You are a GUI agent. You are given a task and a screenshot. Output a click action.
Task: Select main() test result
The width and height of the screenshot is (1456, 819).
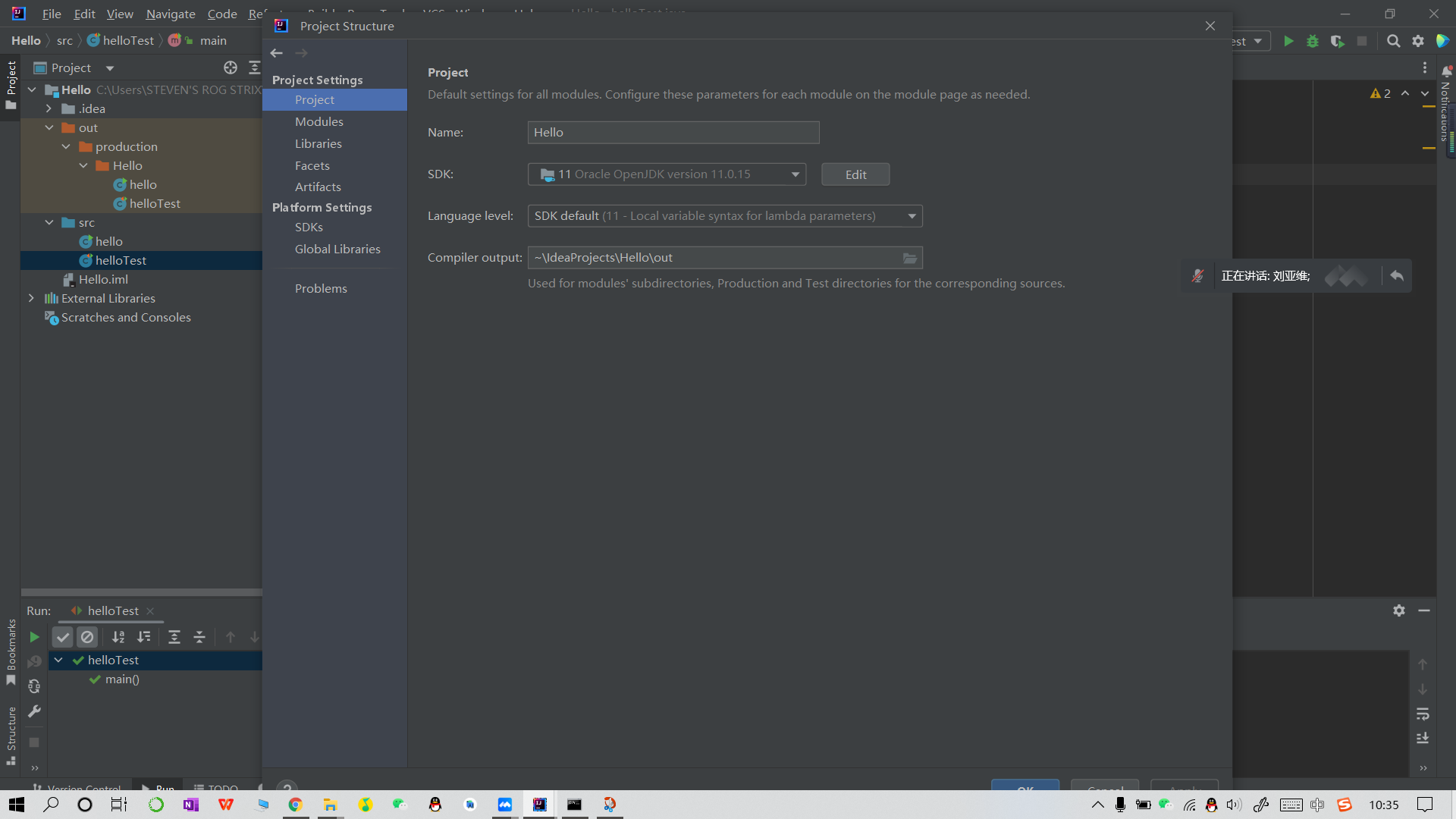click(122, 679)
